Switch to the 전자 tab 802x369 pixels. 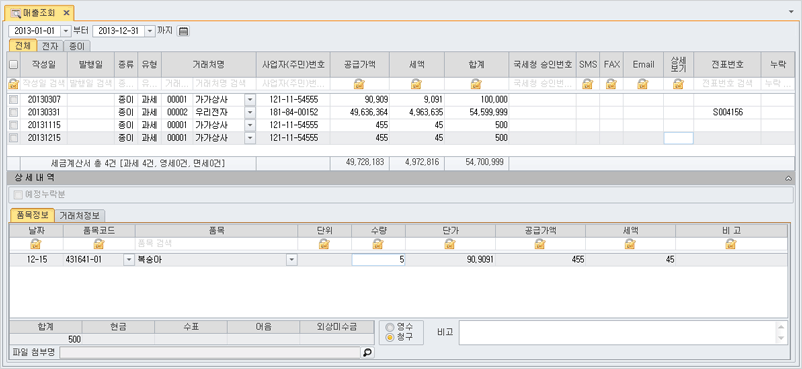tap(50, 46)
